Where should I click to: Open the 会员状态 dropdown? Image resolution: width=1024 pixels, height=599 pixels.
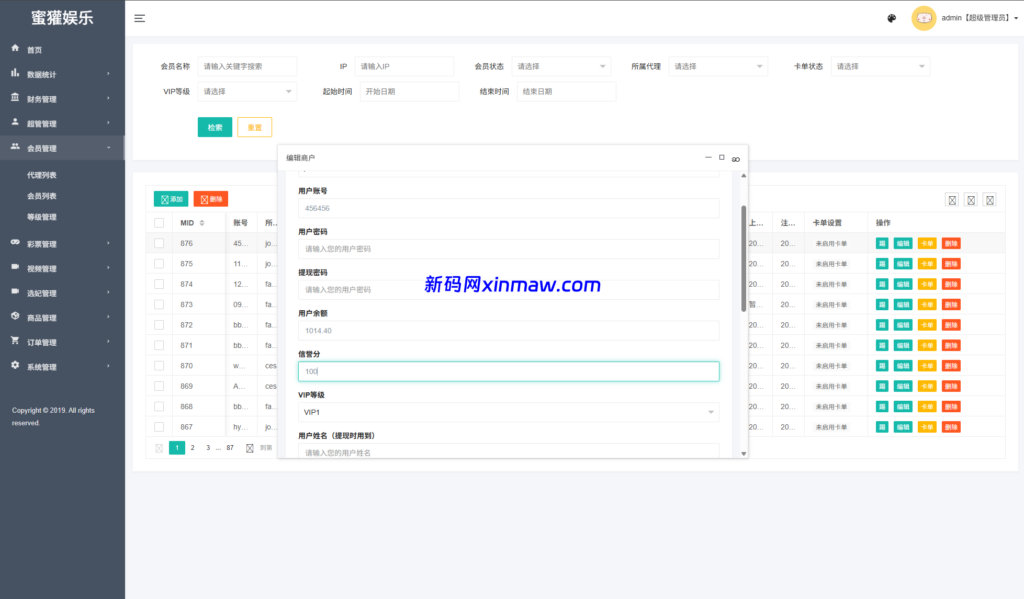(x=562, y=65)
